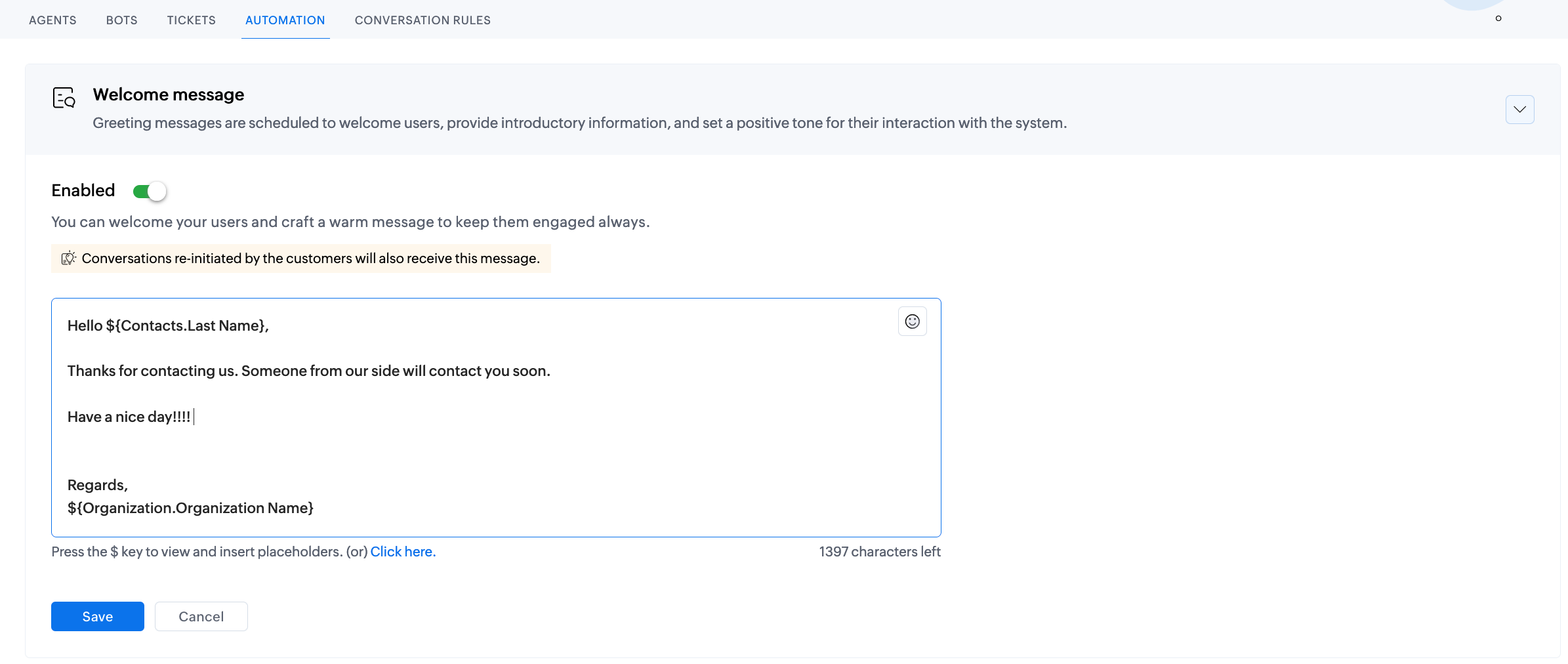This screenshot has height=664, width=1568.
Task: Open the Conversation Rules tab
Action: (423, 20)
